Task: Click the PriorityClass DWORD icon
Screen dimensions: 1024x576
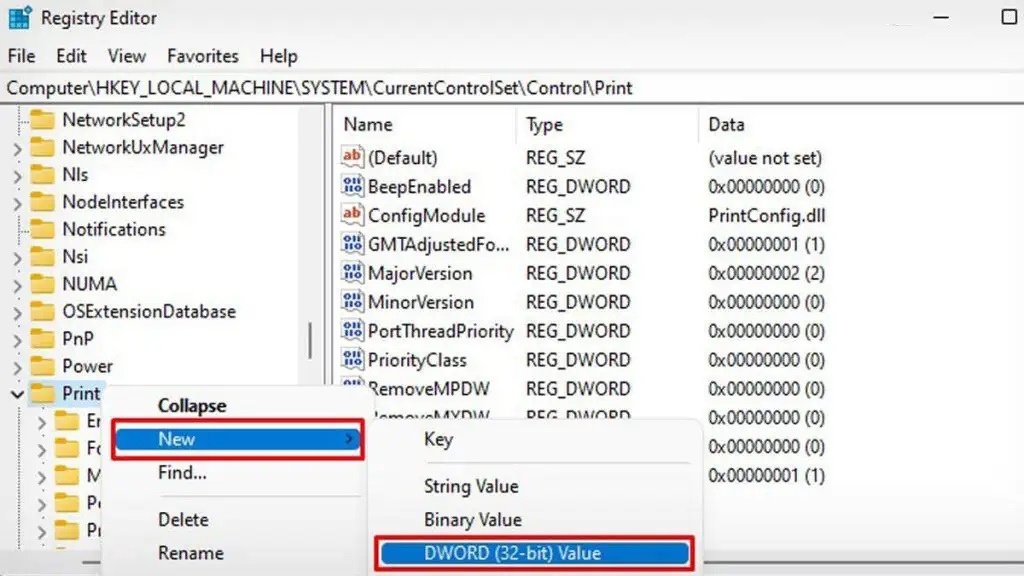Action: click(x=352, y=359)
